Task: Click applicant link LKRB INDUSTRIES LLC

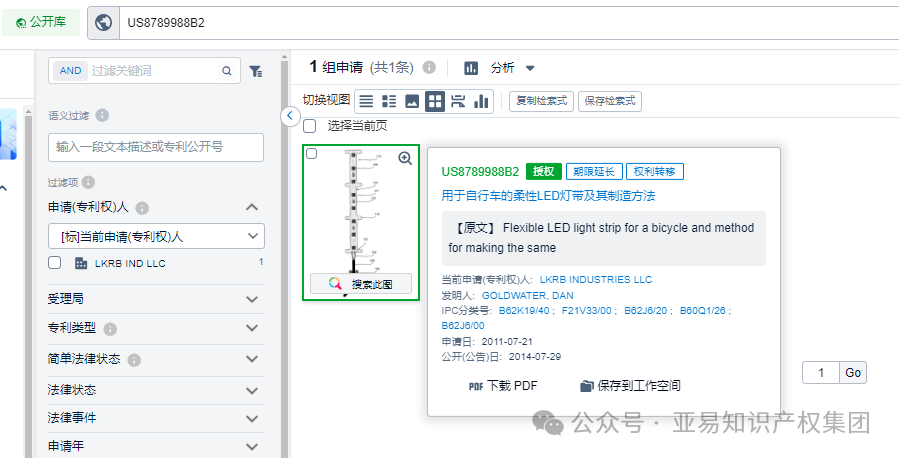Action: click(596, 280)
